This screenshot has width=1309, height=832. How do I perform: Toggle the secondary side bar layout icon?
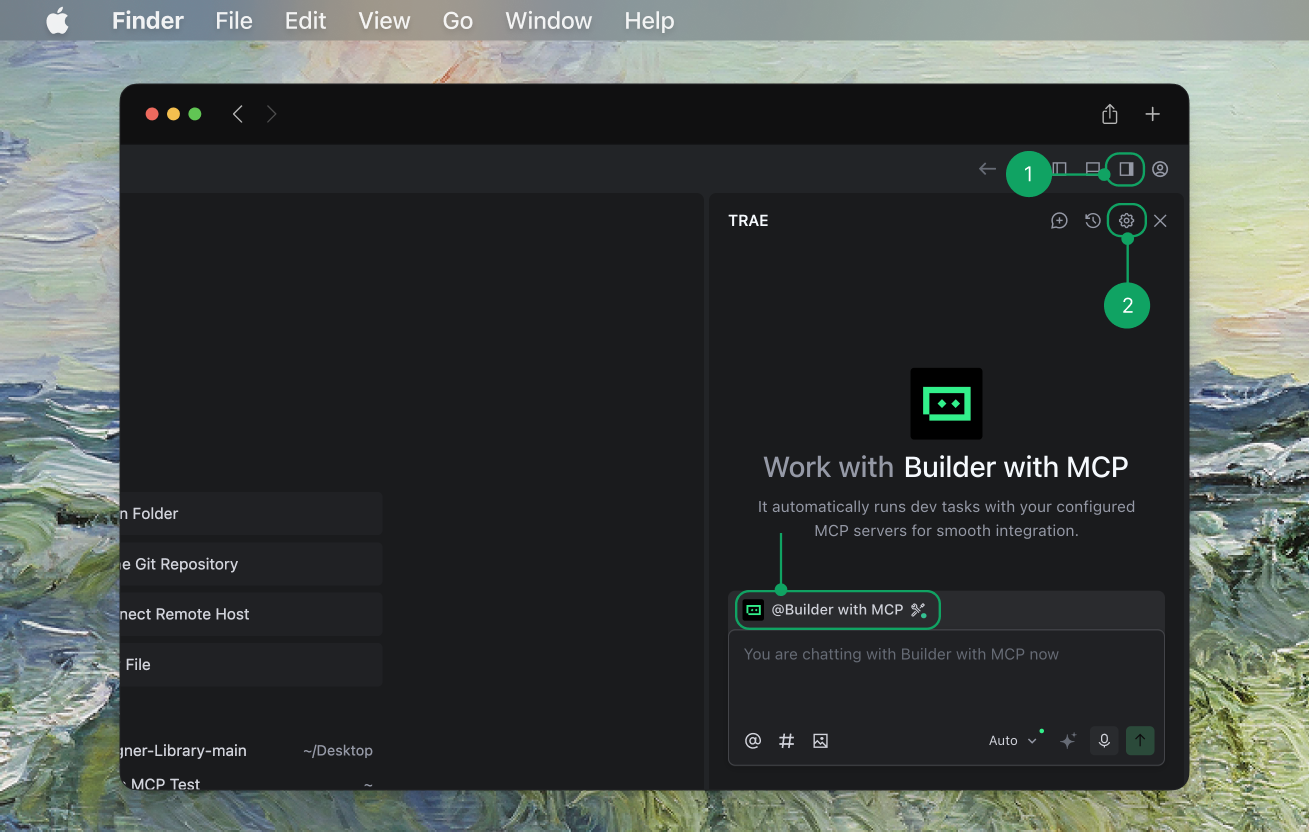click(1126, 169)
